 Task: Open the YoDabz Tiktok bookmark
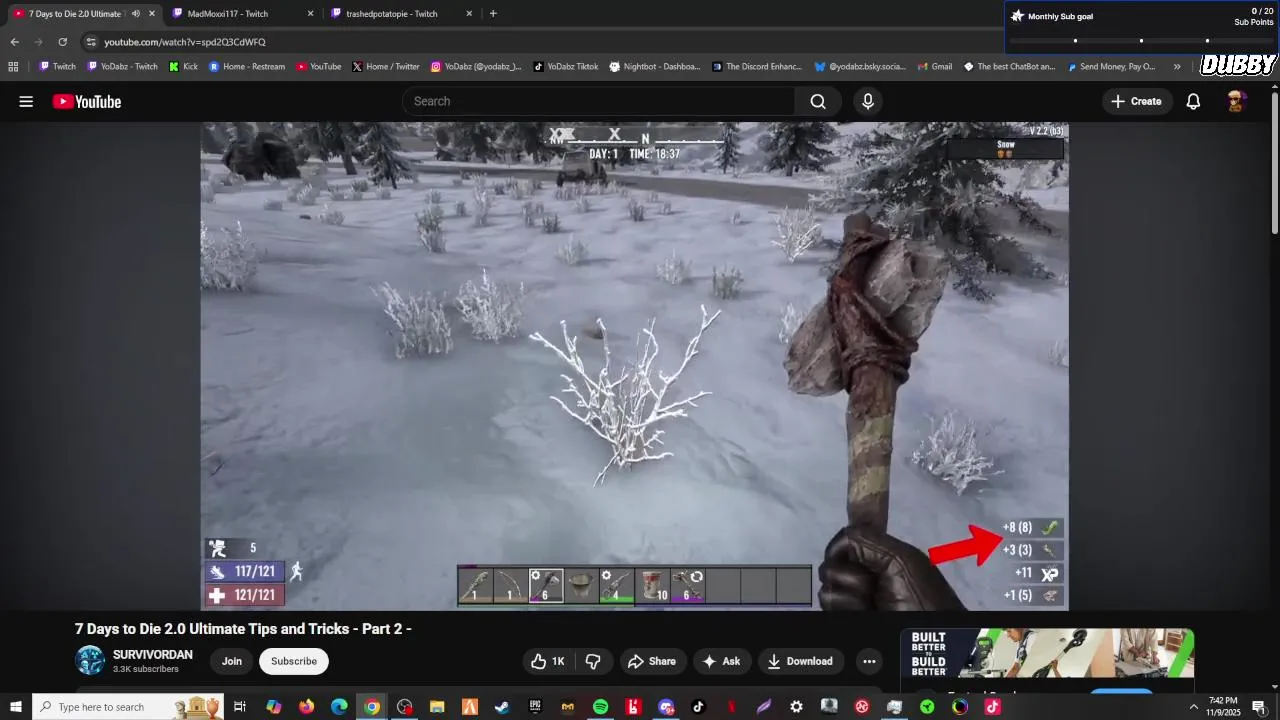coord(566,67)
